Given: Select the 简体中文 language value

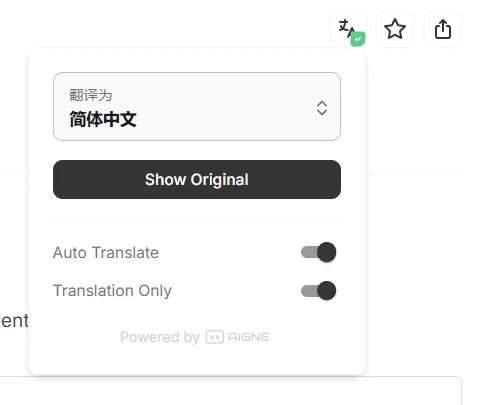Looking at the screenshot, I should coord(103,119).
